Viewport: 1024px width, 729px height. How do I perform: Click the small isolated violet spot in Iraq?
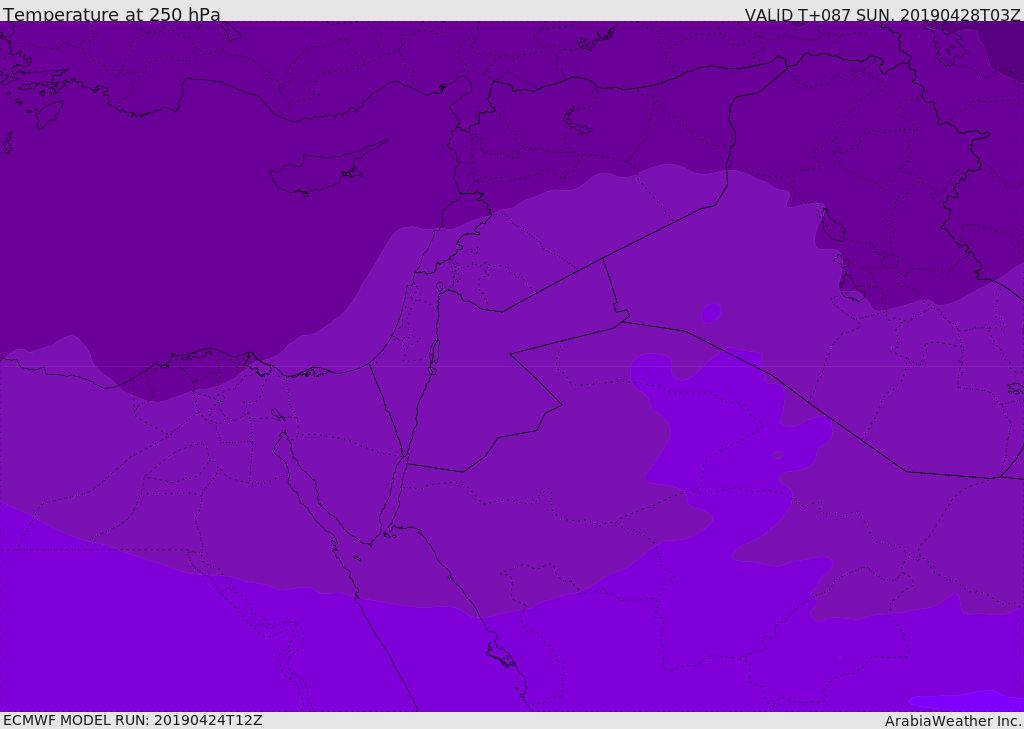point(711,313)
